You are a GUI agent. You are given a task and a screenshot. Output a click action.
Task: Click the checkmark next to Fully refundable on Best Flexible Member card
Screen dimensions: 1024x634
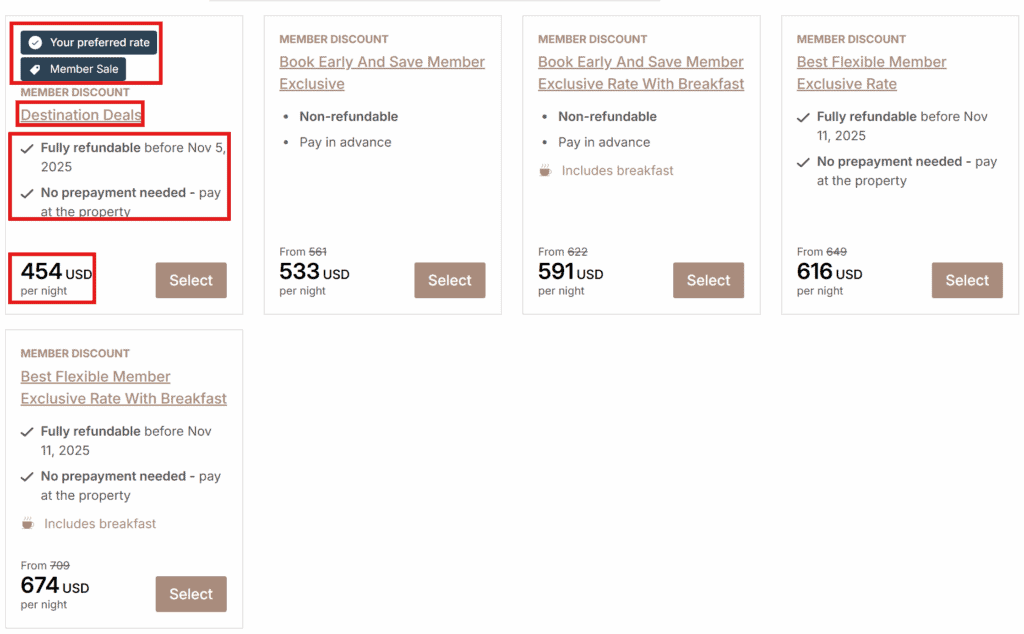[803, 117]
